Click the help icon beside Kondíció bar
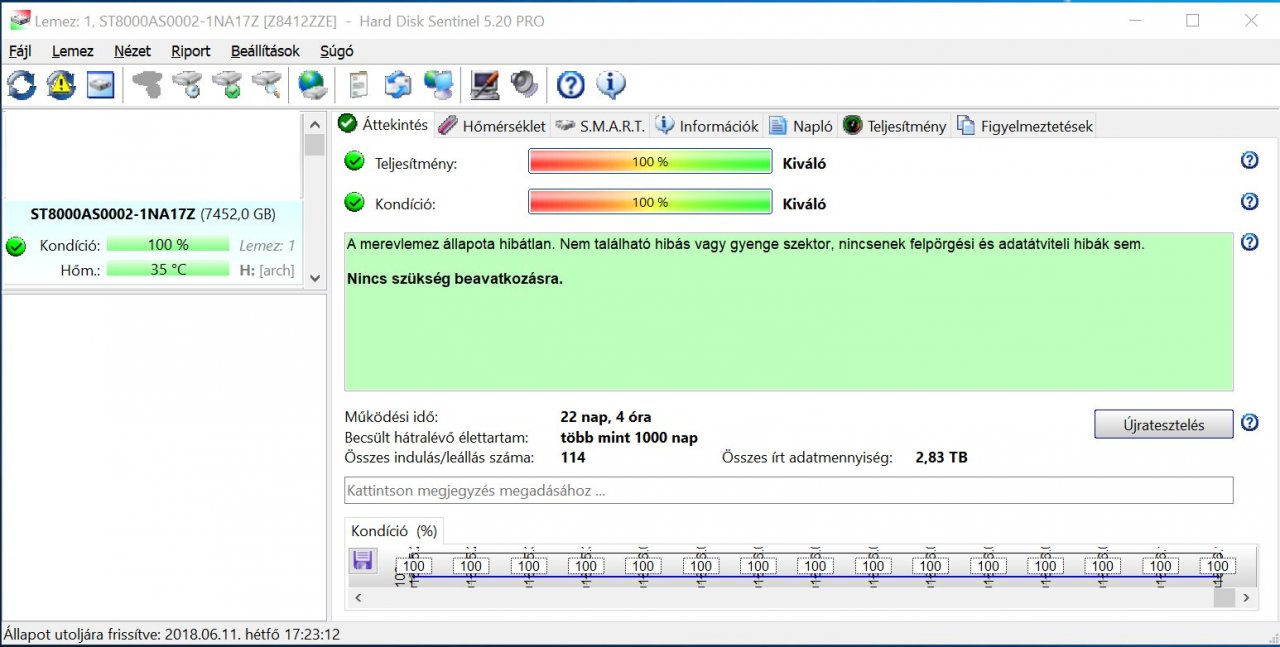 (x=1249, y=202)
